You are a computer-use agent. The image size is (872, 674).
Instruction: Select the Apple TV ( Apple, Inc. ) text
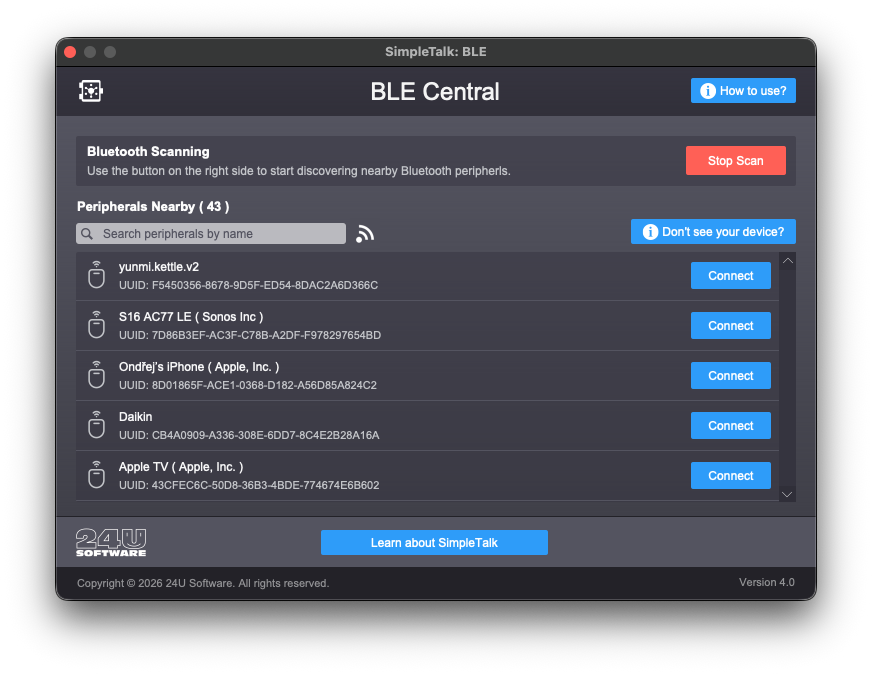(x=181, y=467)
